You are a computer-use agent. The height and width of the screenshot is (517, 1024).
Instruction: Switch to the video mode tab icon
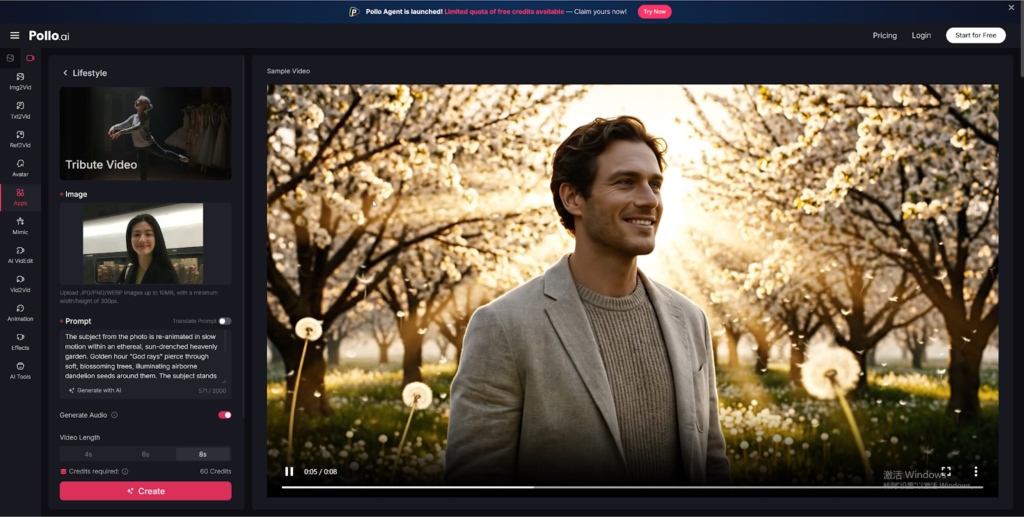(30, 58)
